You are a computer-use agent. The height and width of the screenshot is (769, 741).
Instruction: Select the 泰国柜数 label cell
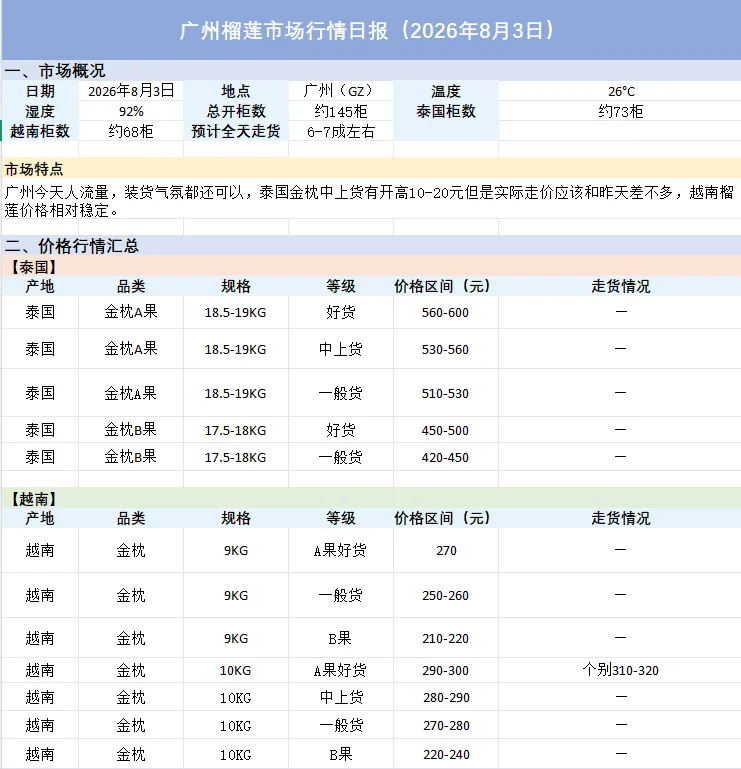(446, 111)
